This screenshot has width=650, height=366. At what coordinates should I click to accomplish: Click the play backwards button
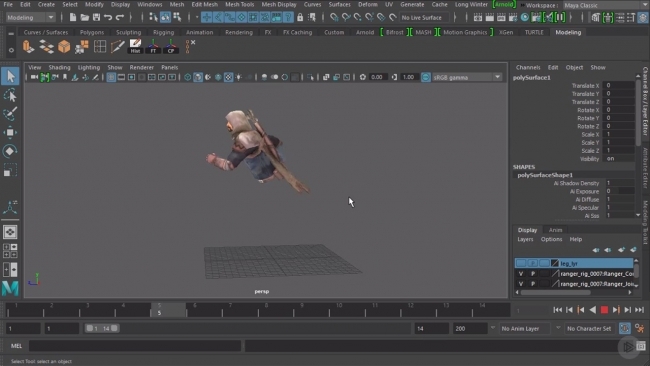593,310
